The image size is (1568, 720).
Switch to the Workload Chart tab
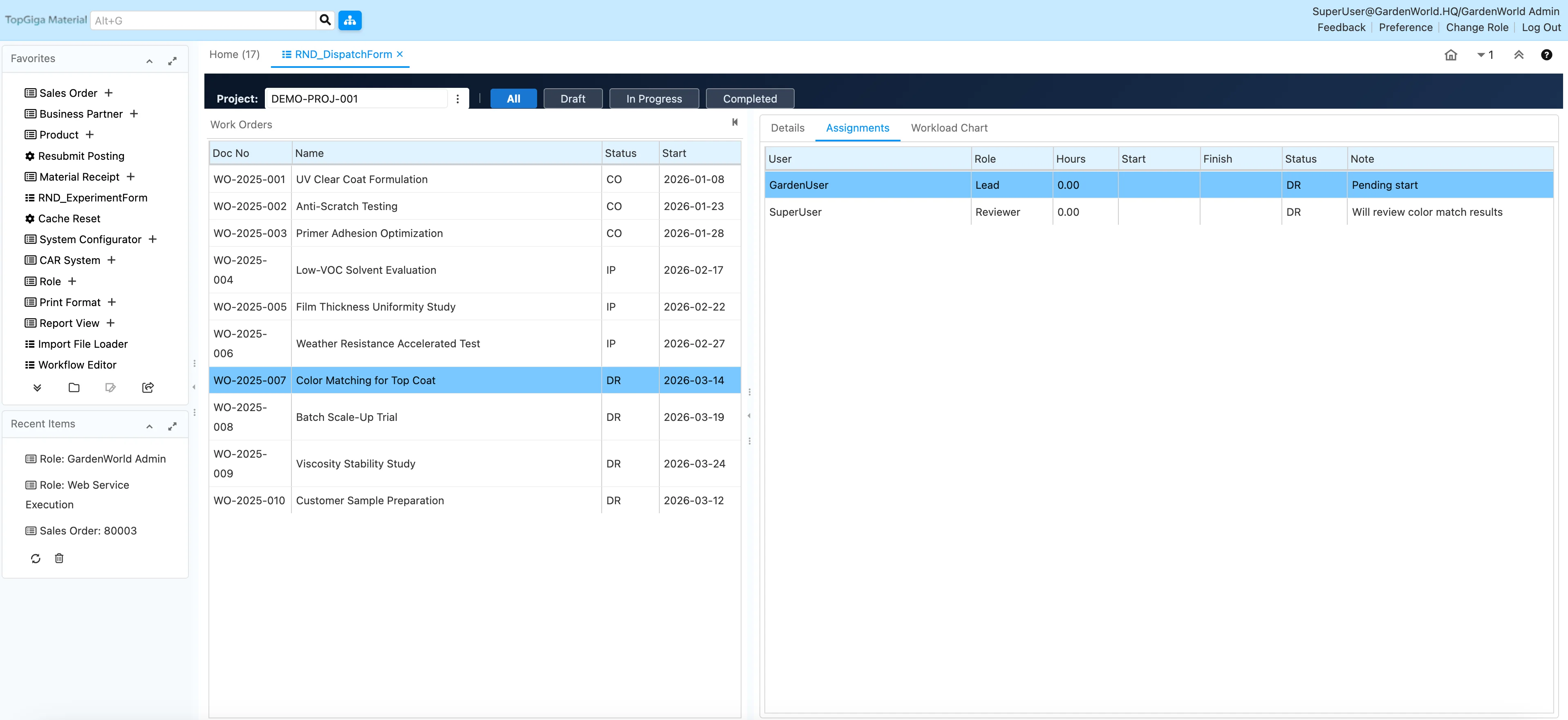(x=949, y=128)
